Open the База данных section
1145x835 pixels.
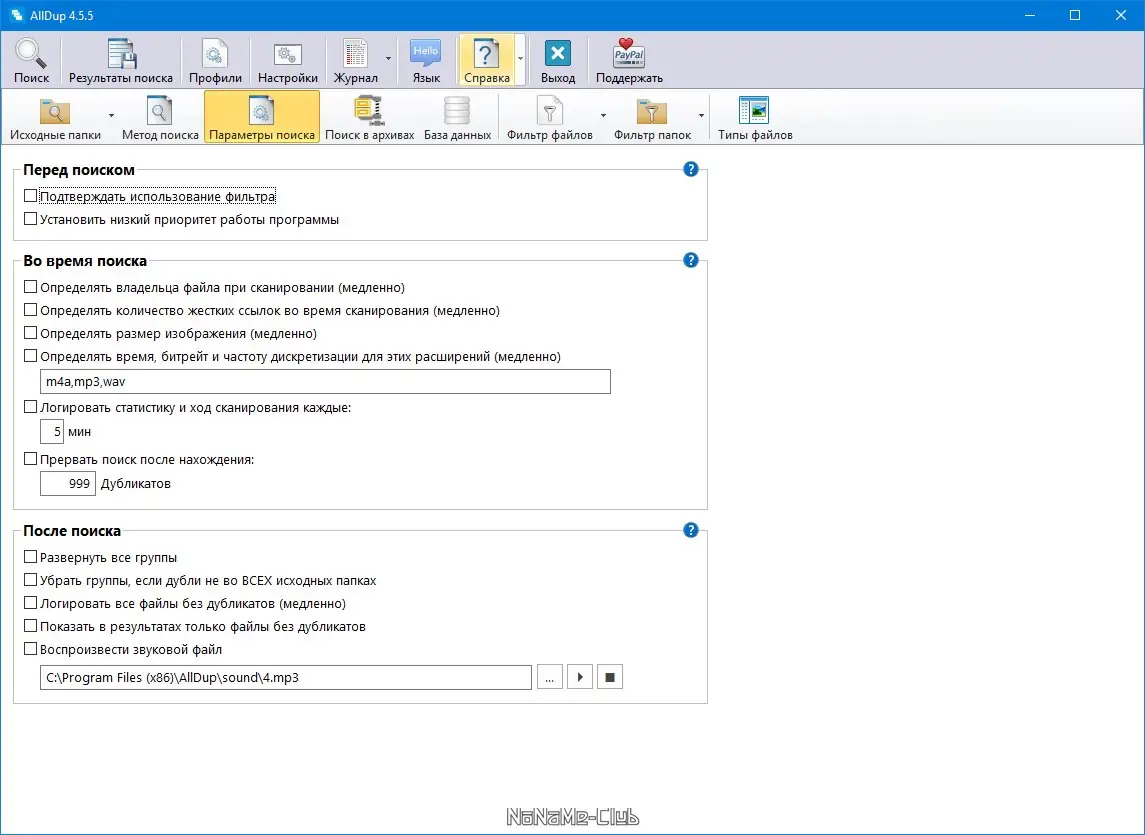(457, 117)
